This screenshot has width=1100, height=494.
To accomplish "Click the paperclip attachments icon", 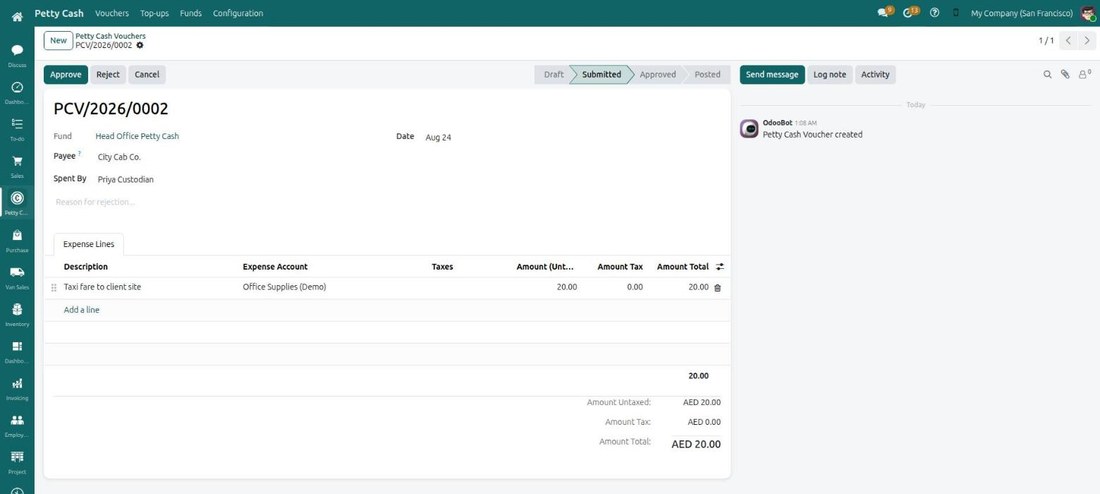I will point(1065,74).
